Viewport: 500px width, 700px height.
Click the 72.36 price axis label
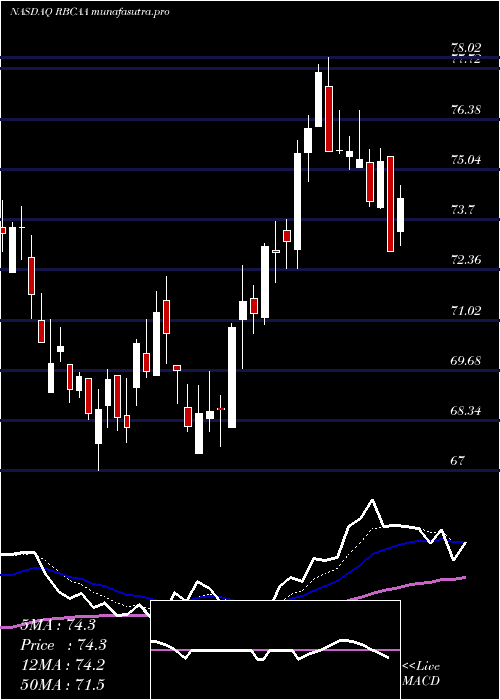click(x=466, y=260)
